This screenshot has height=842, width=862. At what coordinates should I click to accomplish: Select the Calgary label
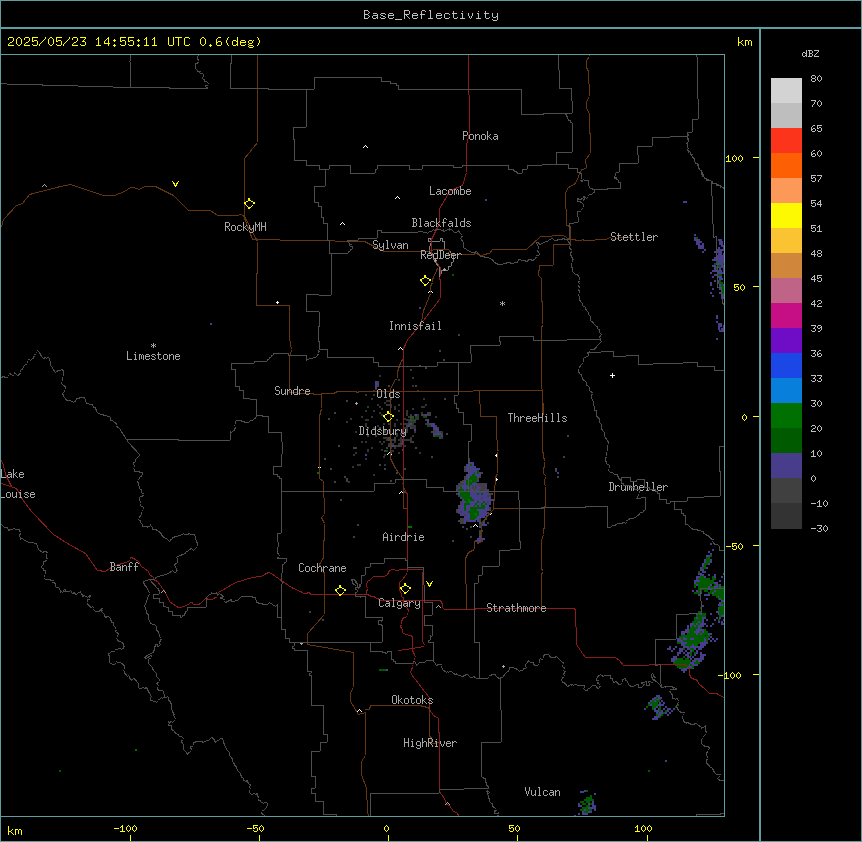click(399, 603)
